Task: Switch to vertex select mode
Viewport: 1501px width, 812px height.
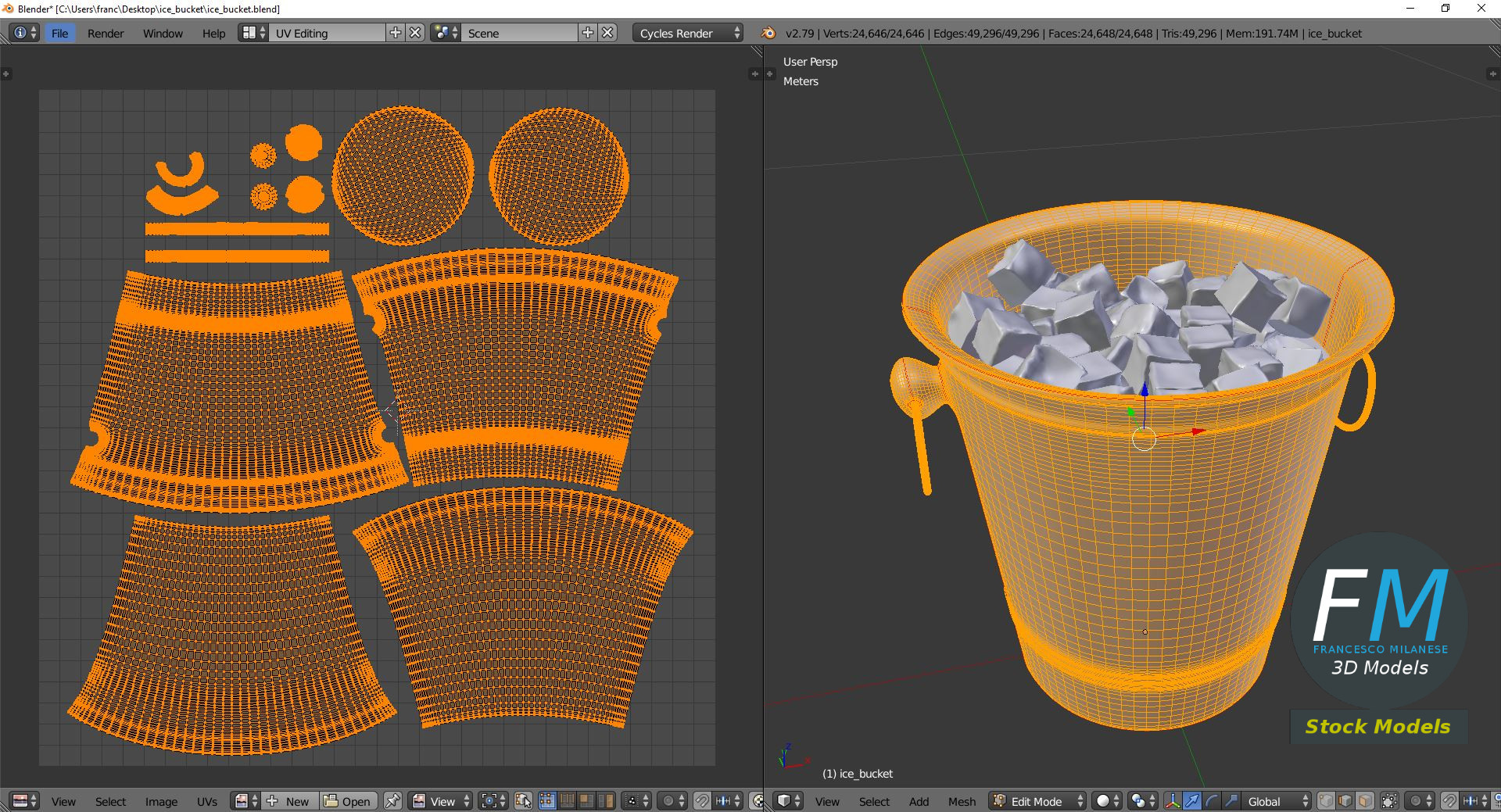Action: (1326, 801)
